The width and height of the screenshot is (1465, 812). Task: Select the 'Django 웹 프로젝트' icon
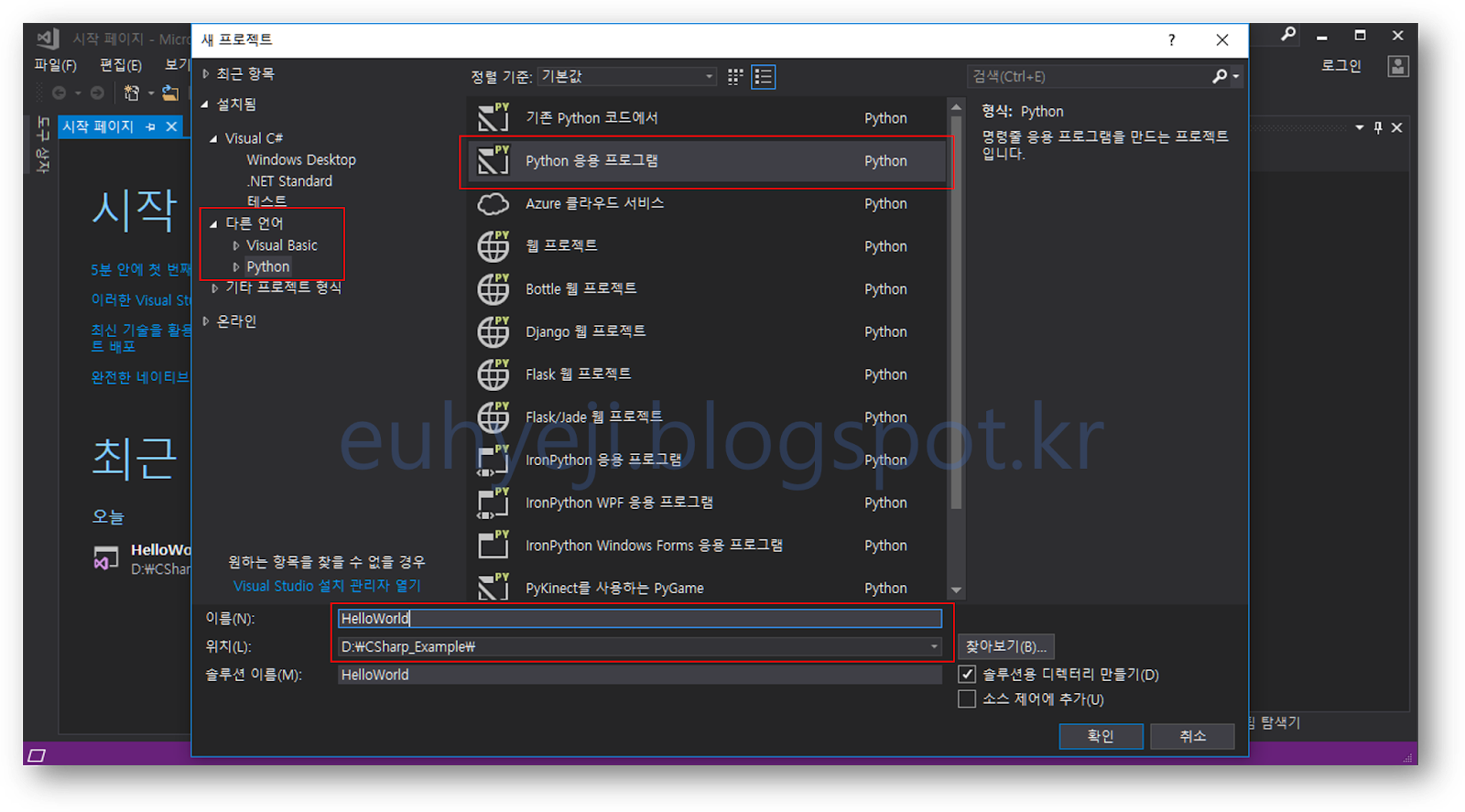point(493,331)
